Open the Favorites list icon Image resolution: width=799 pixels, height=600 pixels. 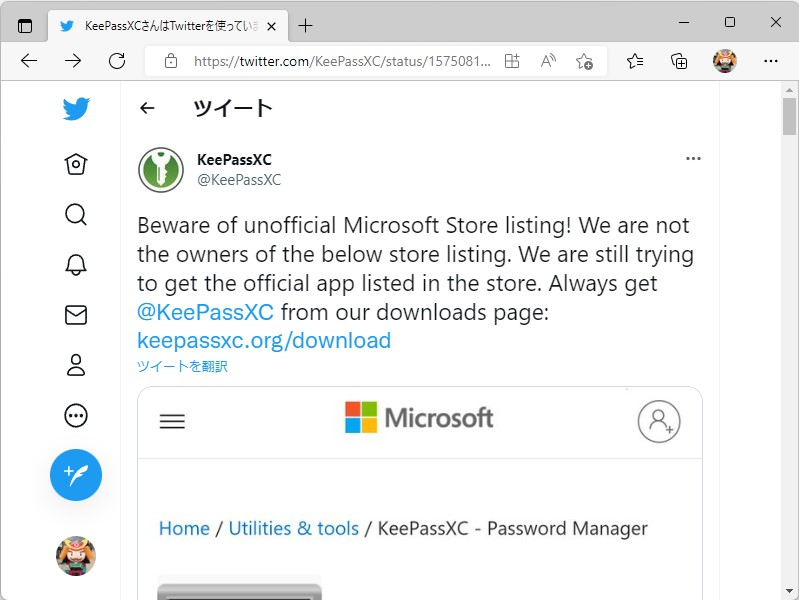coord(635,61)
